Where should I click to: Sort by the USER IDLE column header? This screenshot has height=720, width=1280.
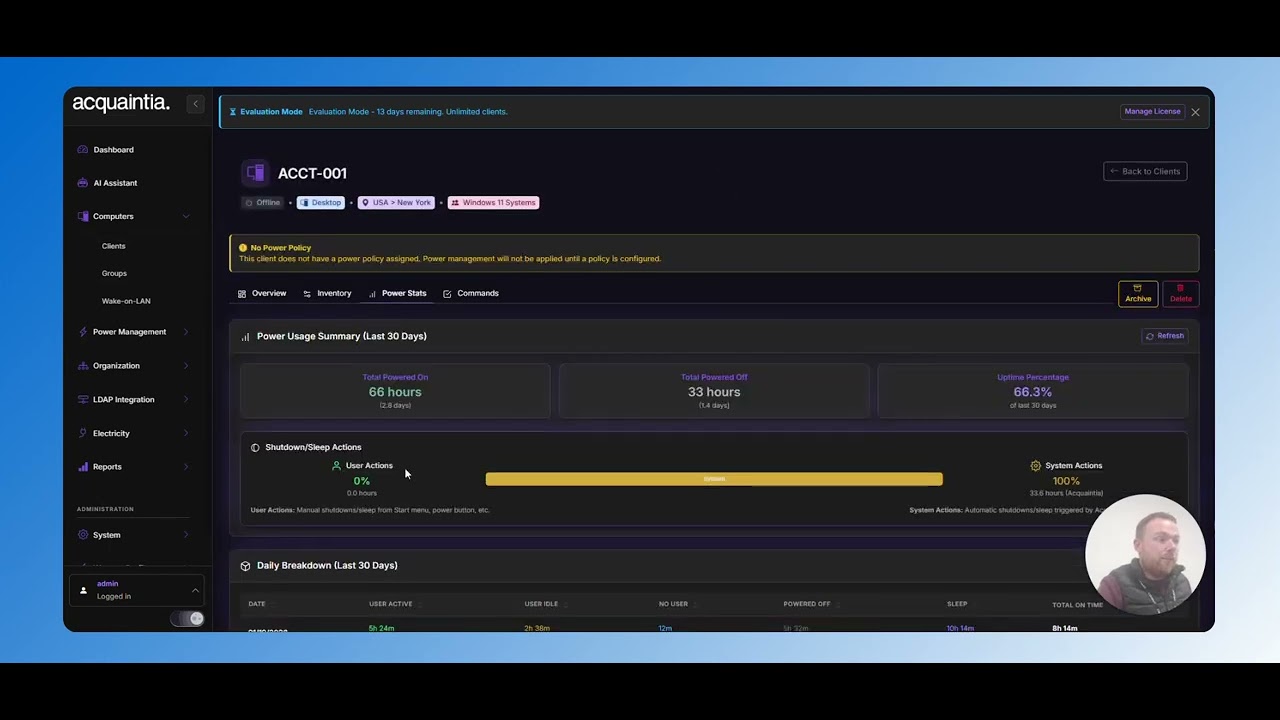pos(541,605)
